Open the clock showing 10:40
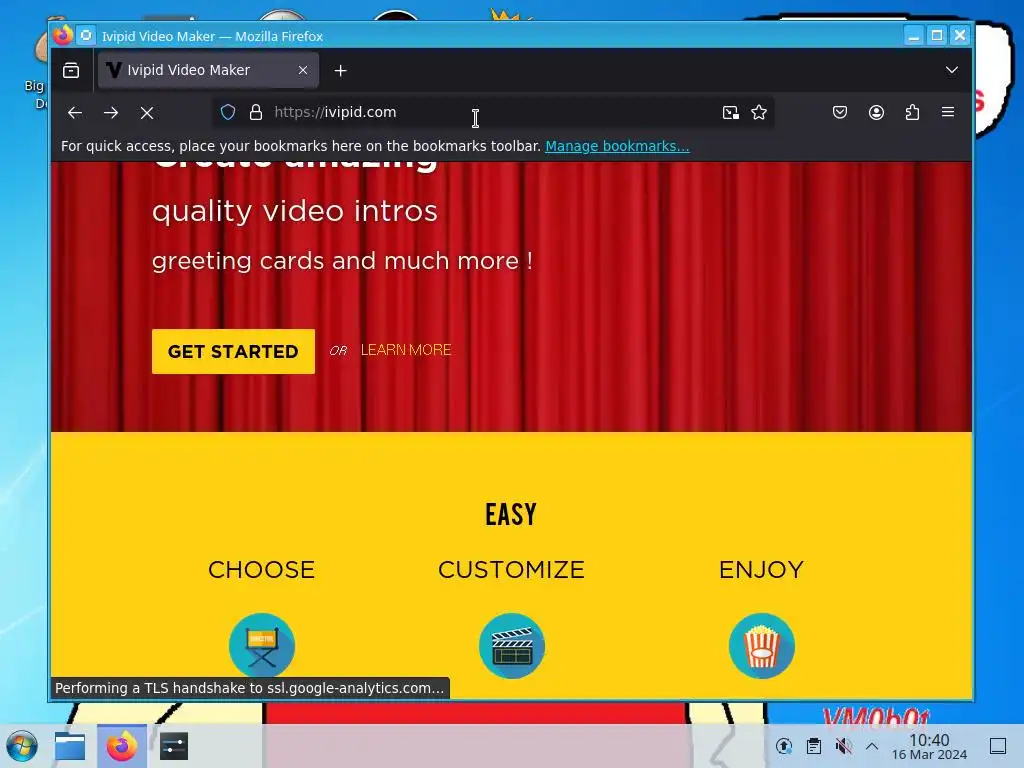The height and width of the screenshot is (768, 1024). pos(929,746)
